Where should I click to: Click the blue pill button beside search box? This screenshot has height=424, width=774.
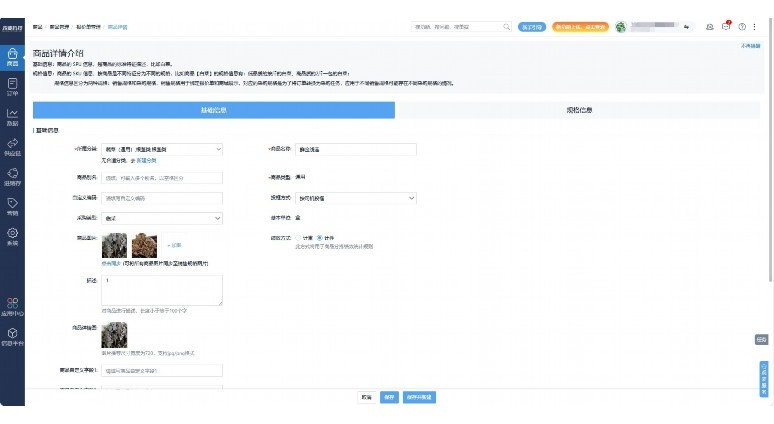point(532,27)
